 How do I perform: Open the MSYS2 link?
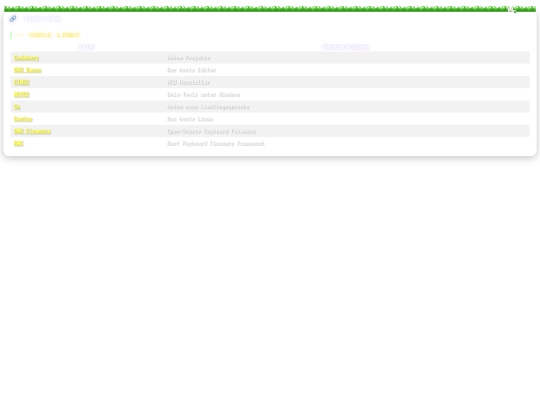pyautogui.click(x=22, y=95)
